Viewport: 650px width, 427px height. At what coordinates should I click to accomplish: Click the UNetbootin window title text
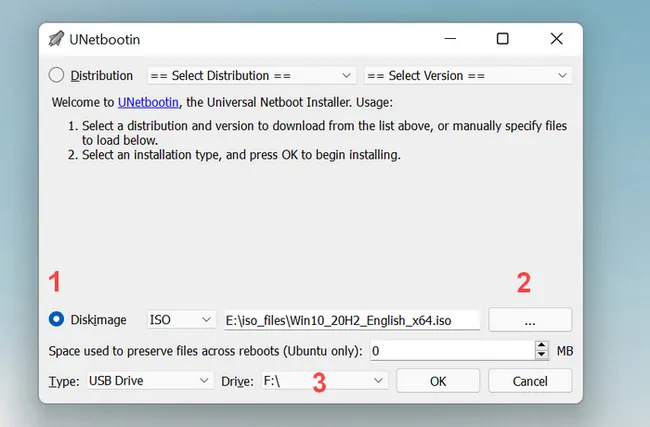pyautogui.click(x=104, y=39)
